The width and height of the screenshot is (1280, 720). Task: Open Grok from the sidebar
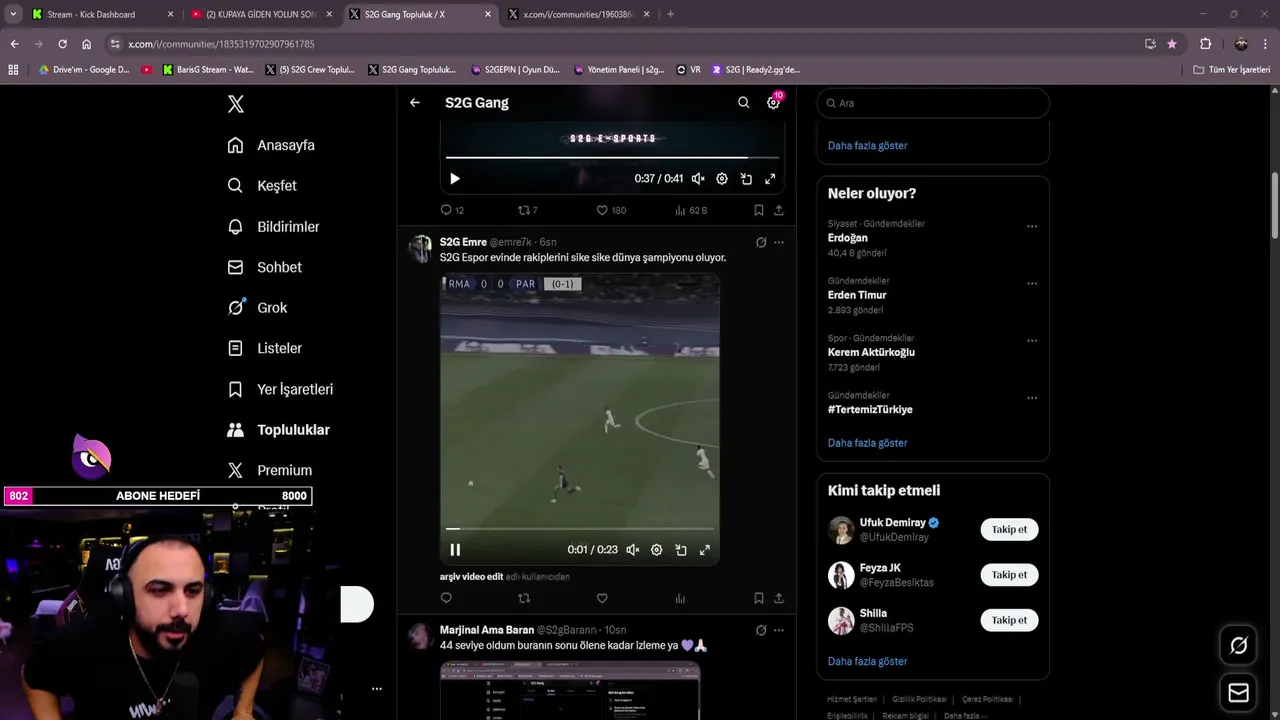pos(257,308)
